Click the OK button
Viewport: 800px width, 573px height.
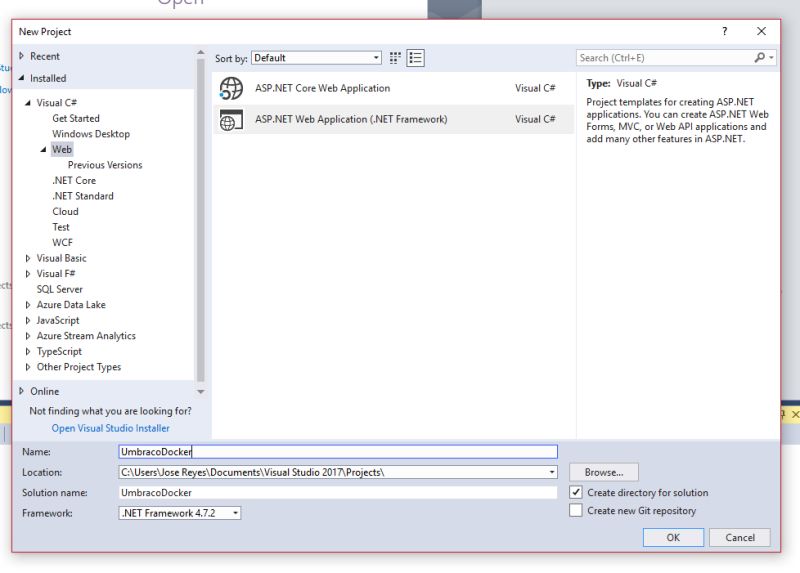tap(673, 537)
